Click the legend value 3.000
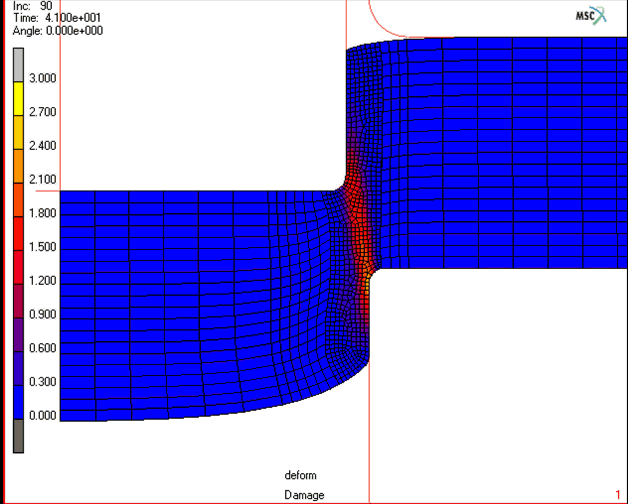 pyautogui.click(x=42, y=78)
